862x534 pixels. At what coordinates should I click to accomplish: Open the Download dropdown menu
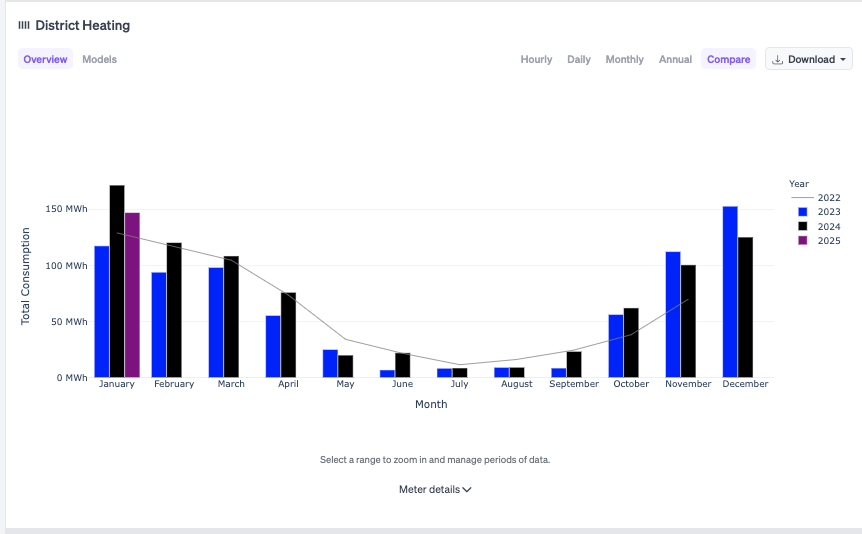click(809, 60)
